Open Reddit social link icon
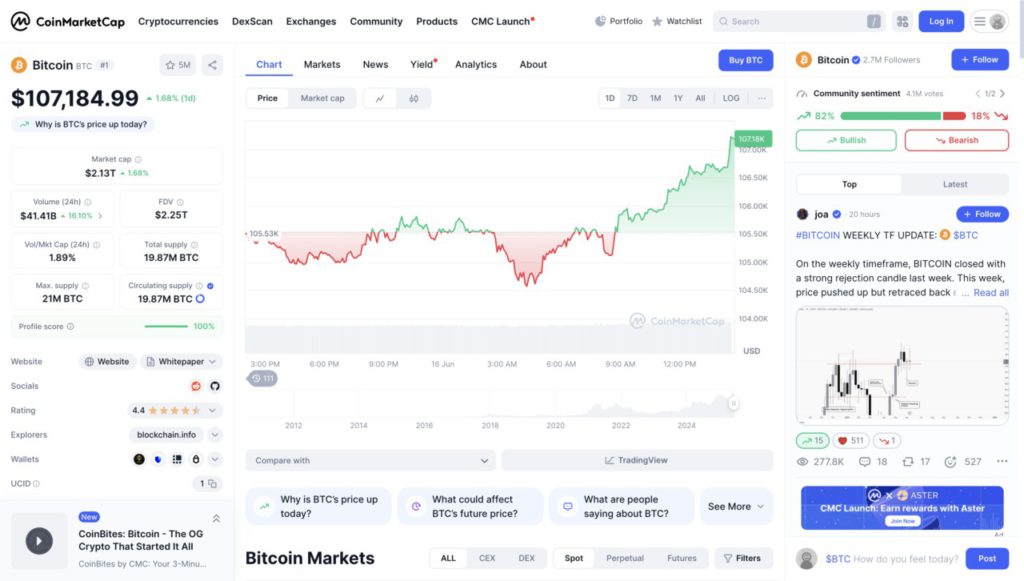 click(196, 386)
